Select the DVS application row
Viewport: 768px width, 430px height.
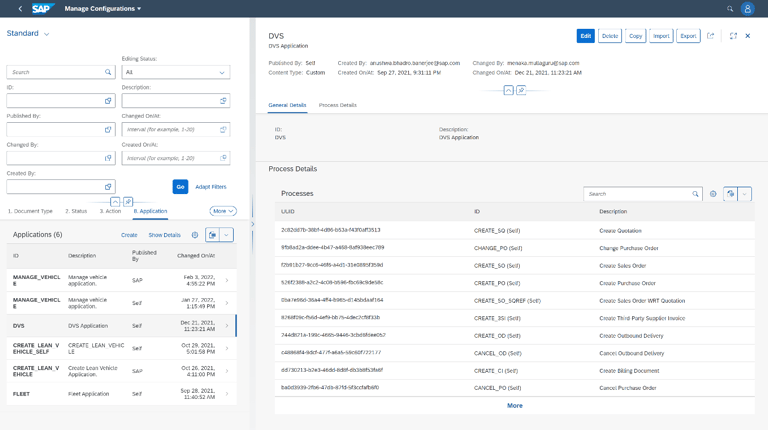point(121,326)
